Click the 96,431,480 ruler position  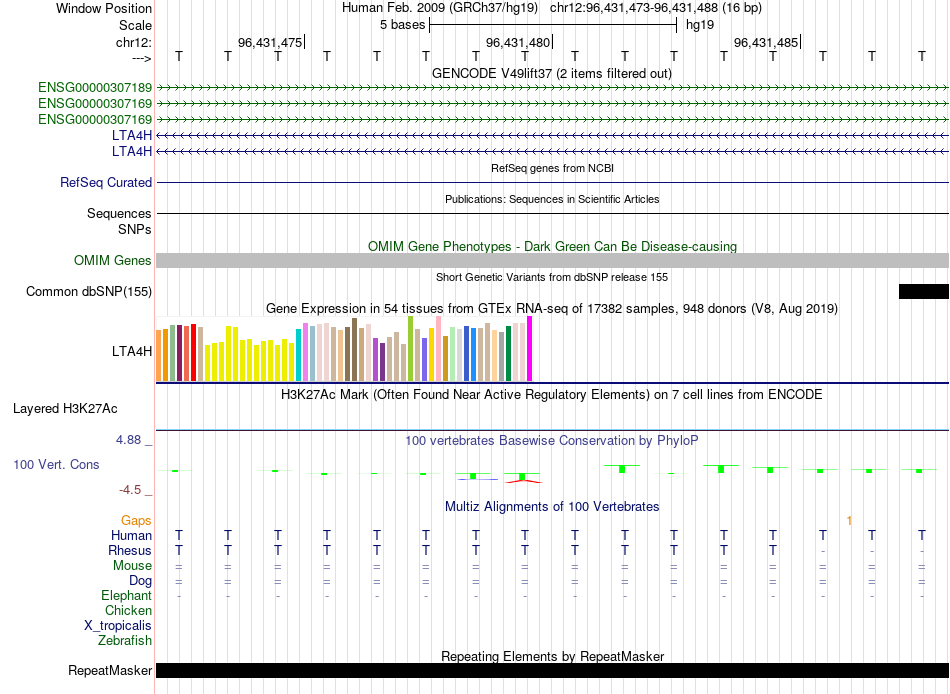coord(518,42)
